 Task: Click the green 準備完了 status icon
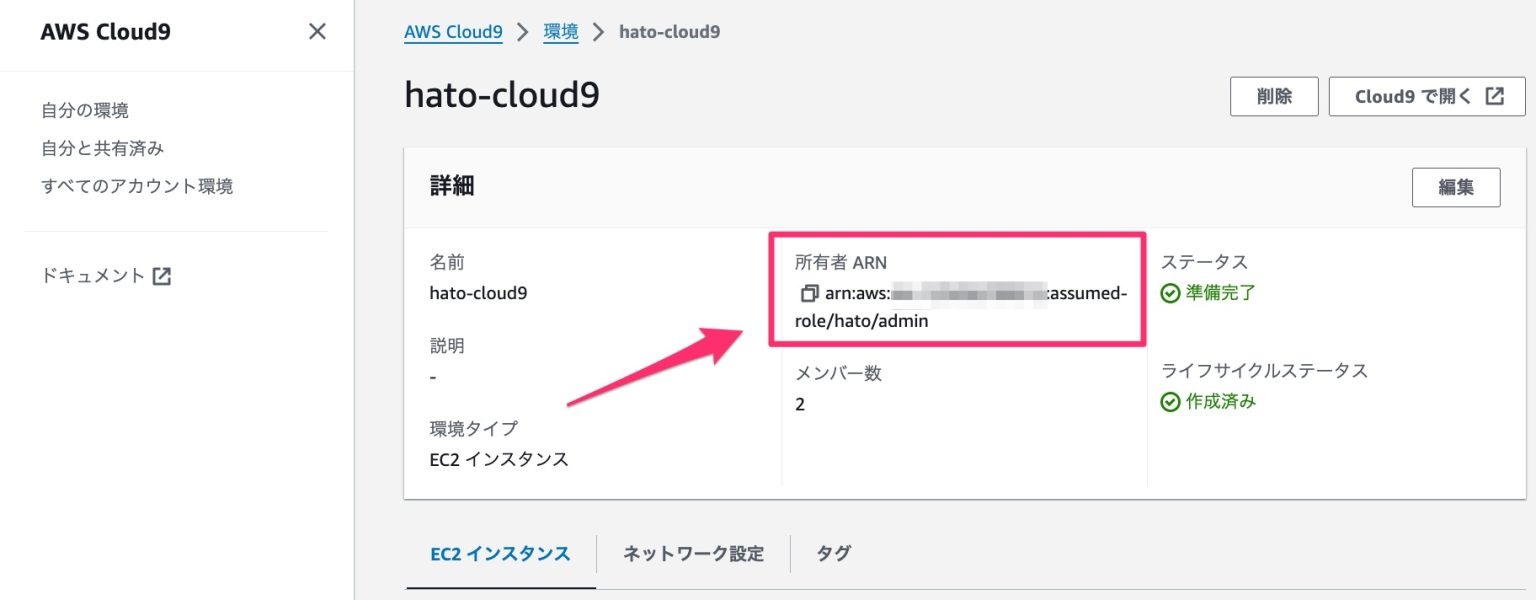(1171, 293)
